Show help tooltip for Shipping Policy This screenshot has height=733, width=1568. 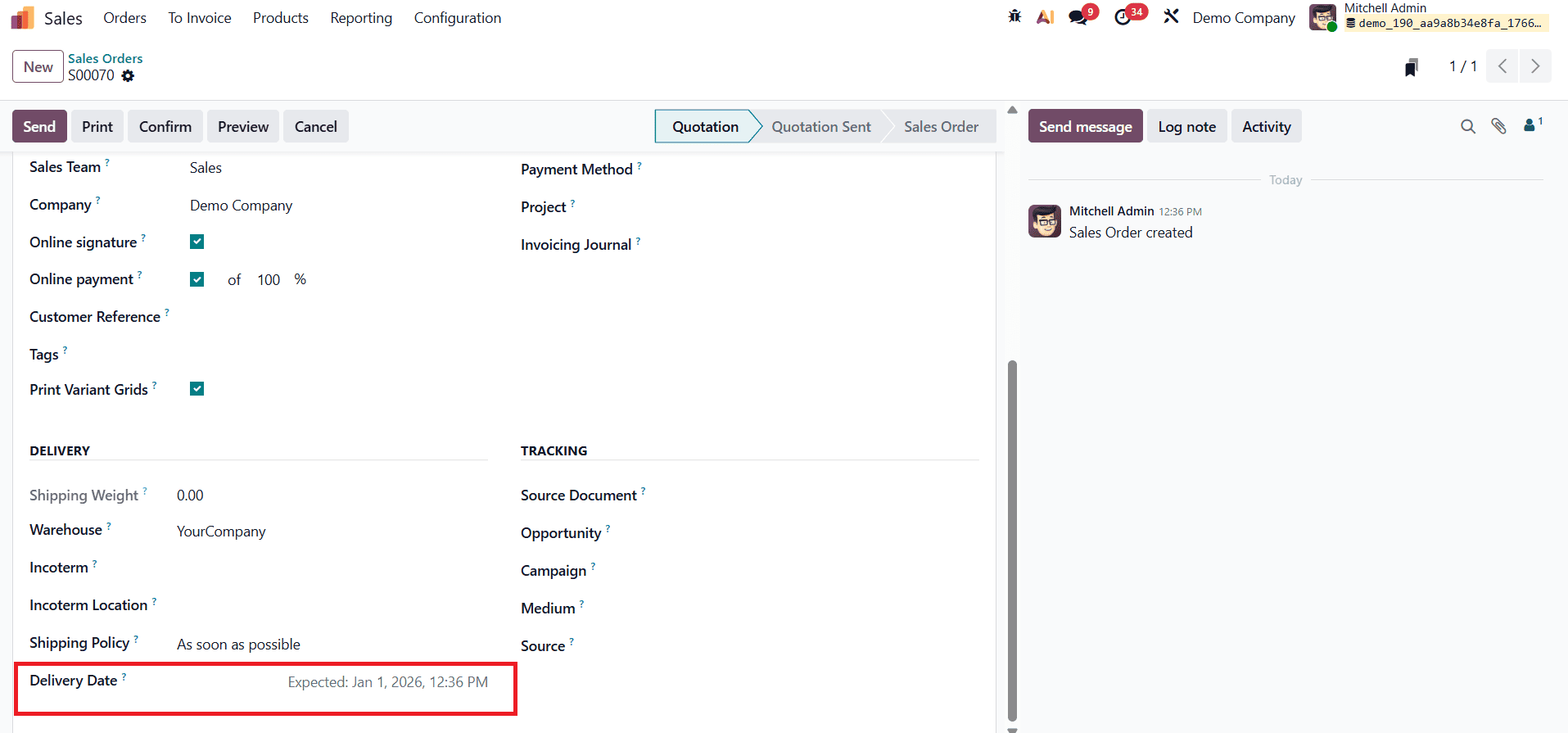[136, 638]
